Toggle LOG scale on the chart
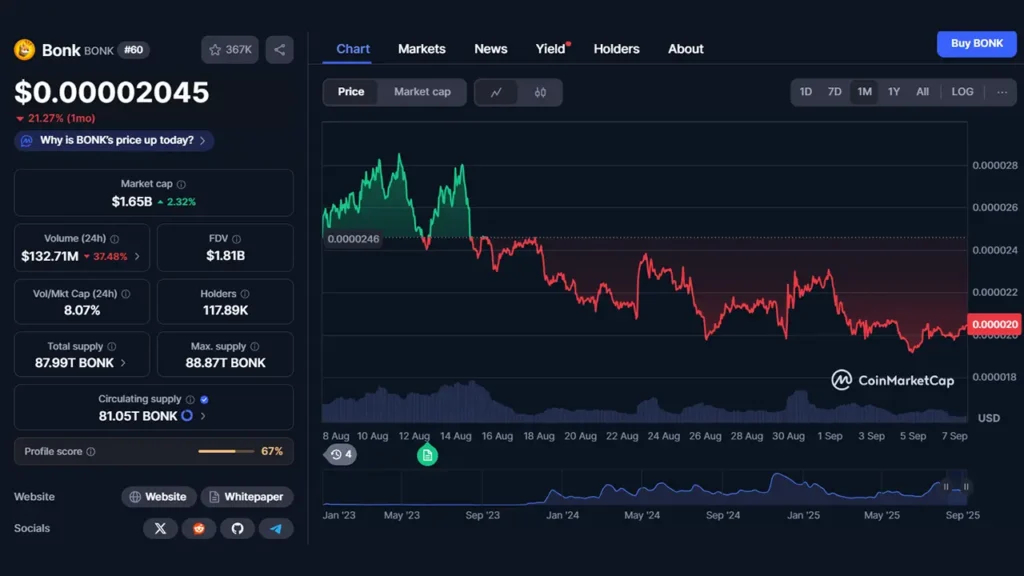Viewport: 1024px width, 576px height. 962,92
